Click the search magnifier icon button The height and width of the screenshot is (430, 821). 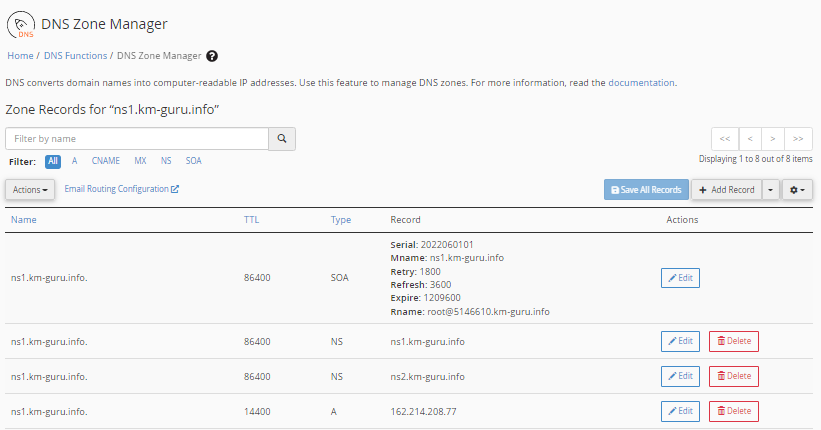282,139
